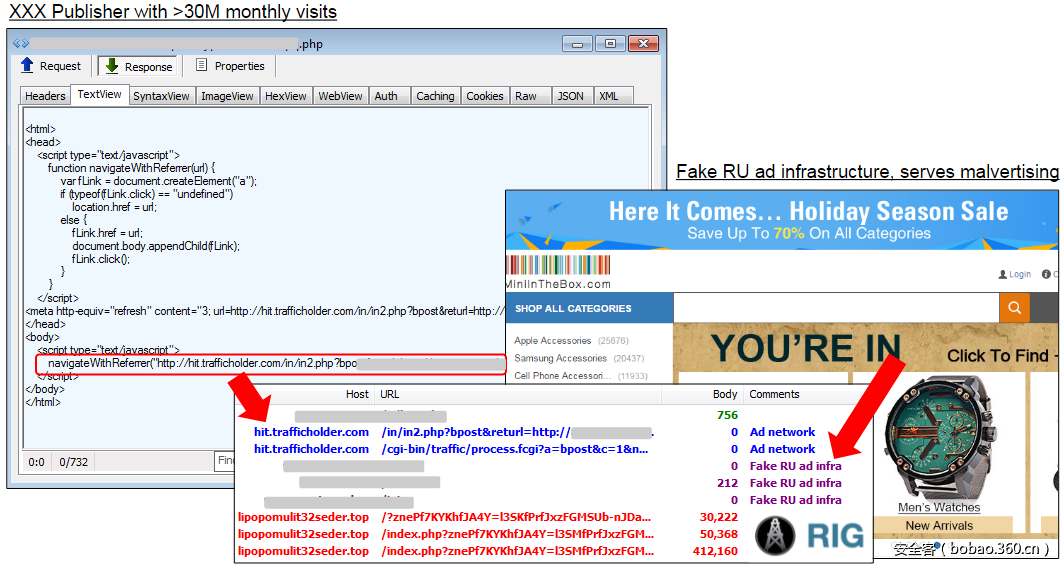The height and width of the screenshot is (567, 1064).
Task: Click the URL column header
Action: (x=390, y=394)
